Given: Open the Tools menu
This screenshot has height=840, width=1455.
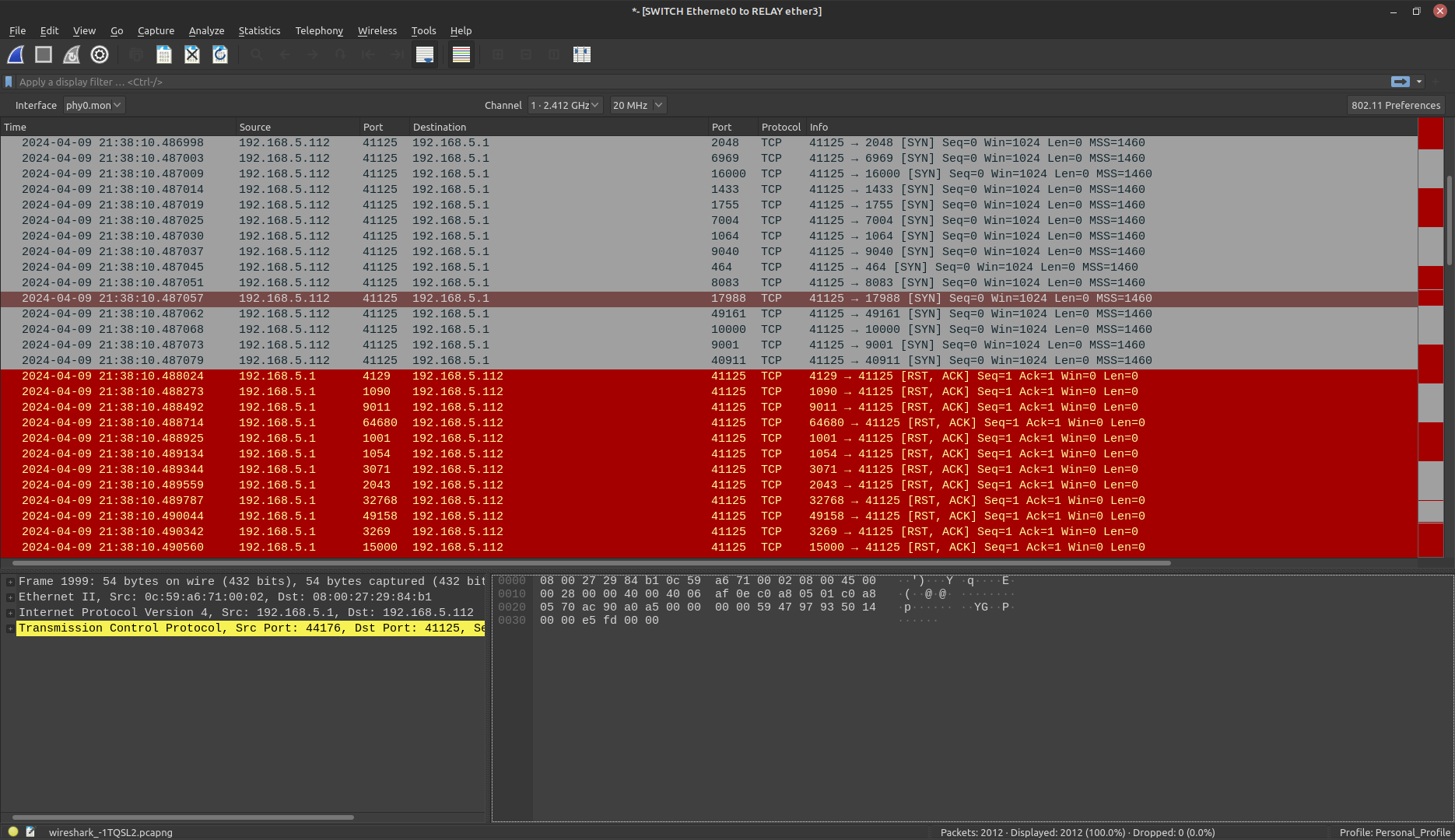Looking at the screenshot, I should [423, 30].
